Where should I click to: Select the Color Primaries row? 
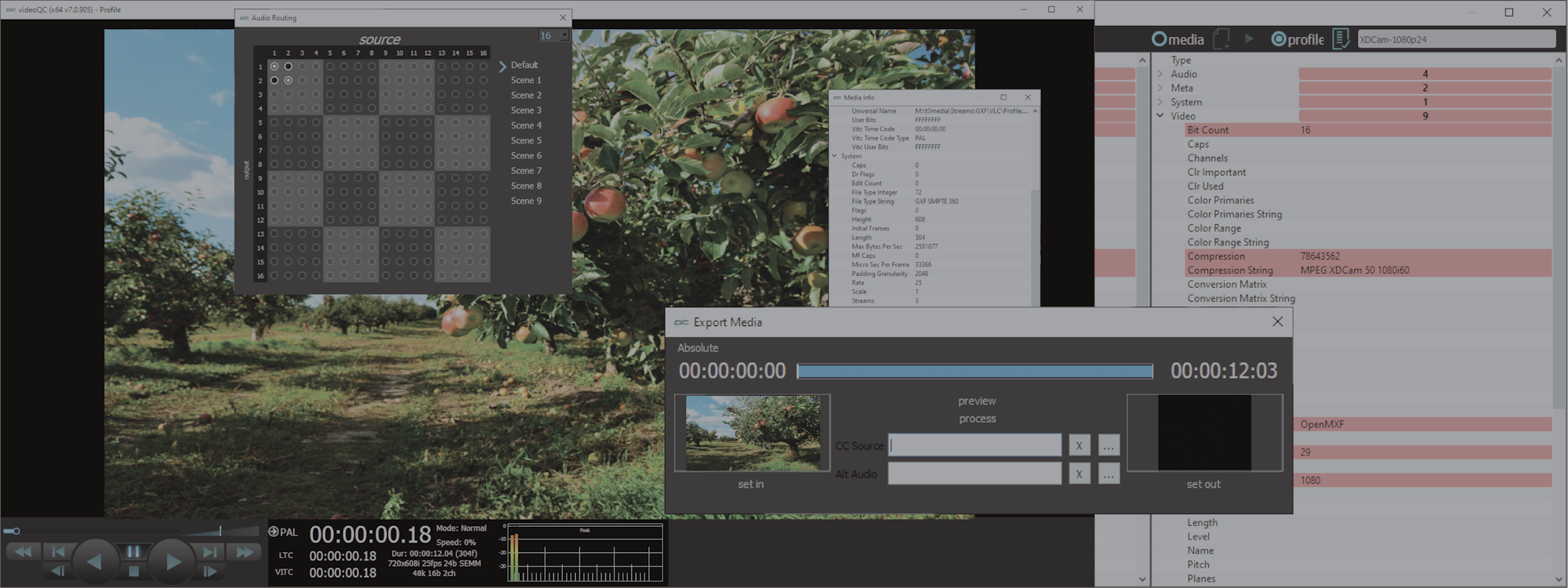1368,200
